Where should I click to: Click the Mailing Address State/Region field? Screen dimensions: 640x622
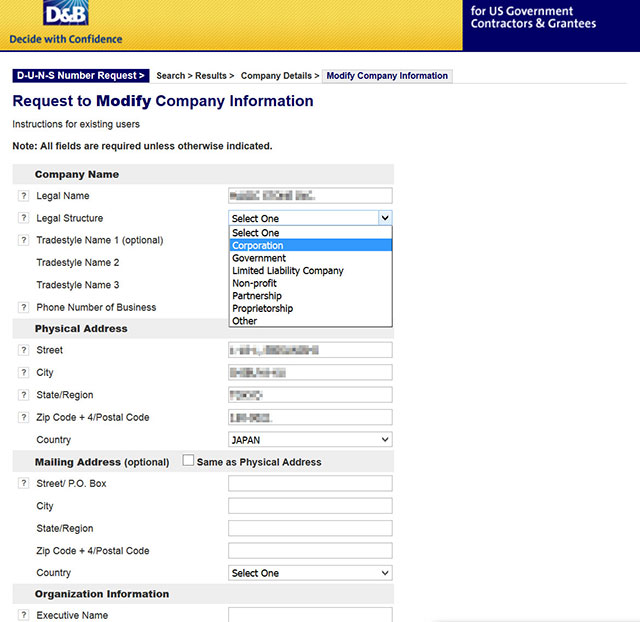310,528
